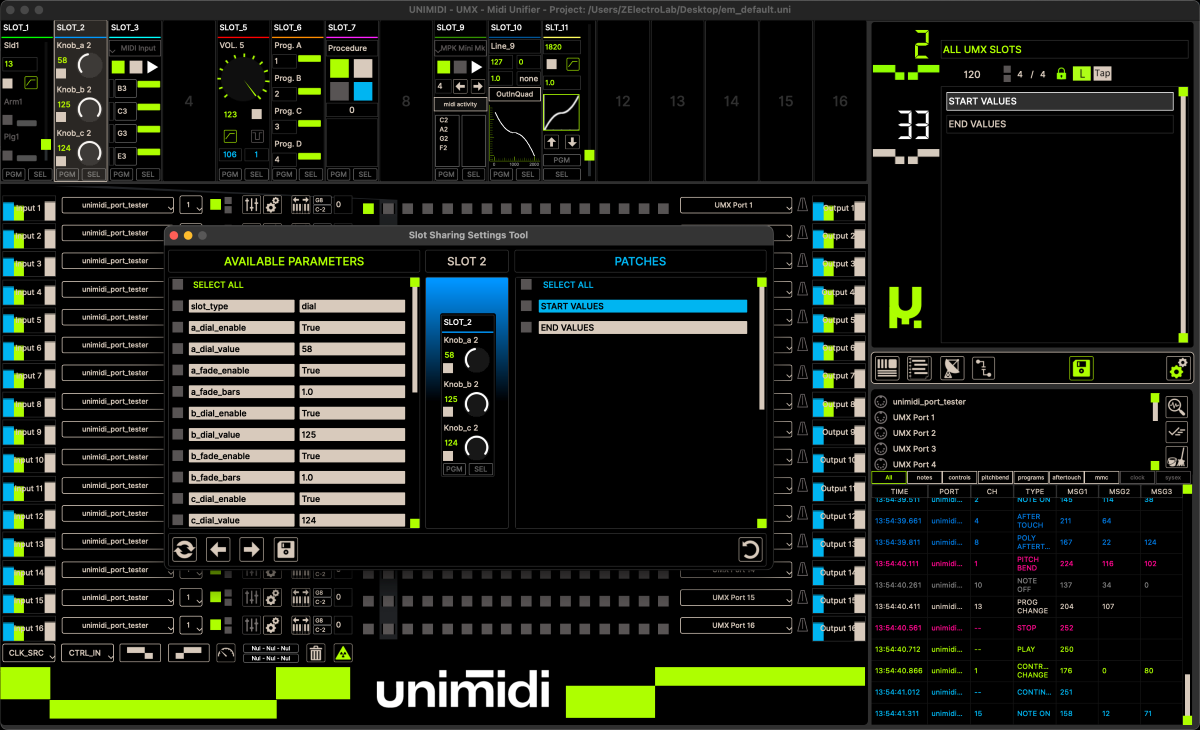
Task: Open gear settings for Input 1 row
Action: 272,205
